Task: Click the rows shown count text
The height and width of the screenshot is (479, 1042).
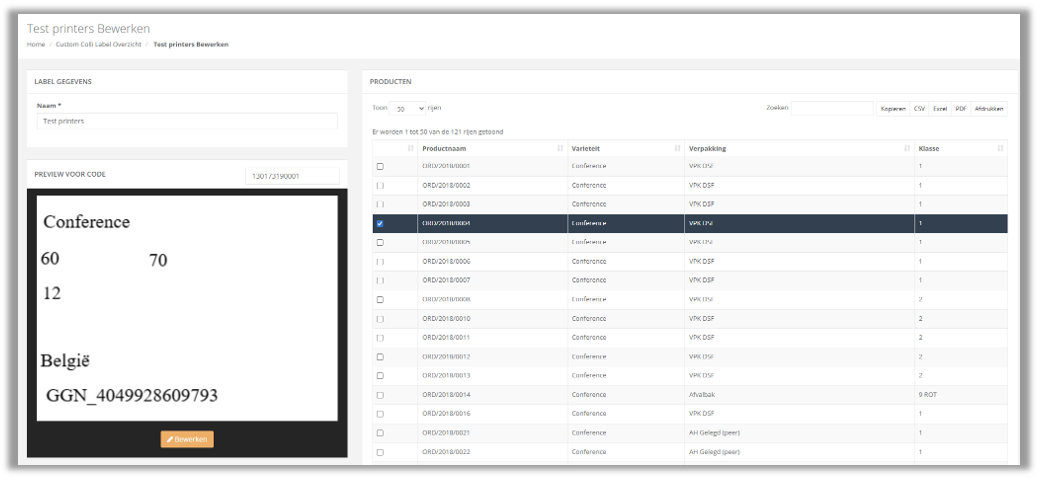Action: pos(438,132)
